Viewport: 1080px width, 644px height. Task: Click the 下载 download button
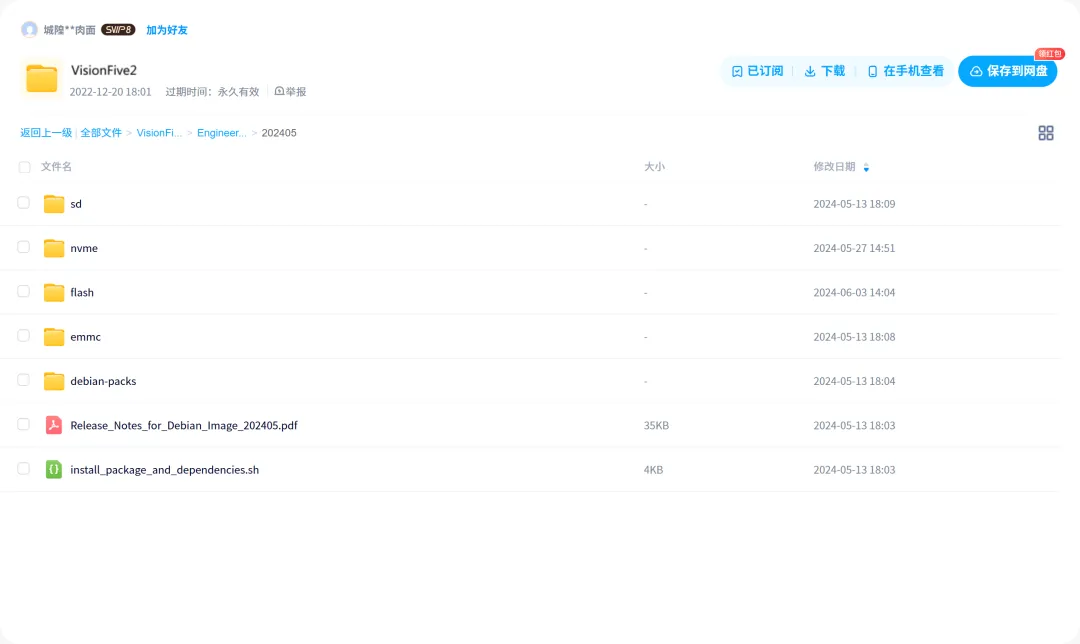(x=824, y=71)
